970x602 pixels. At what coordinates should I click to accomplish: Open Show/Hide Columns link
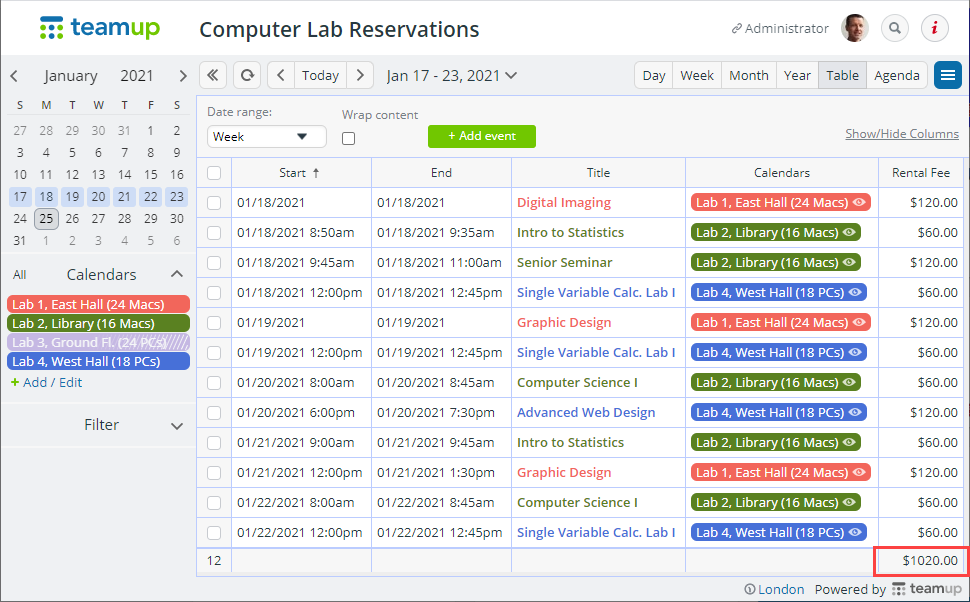pyautogui.click(x=901, y=134)
